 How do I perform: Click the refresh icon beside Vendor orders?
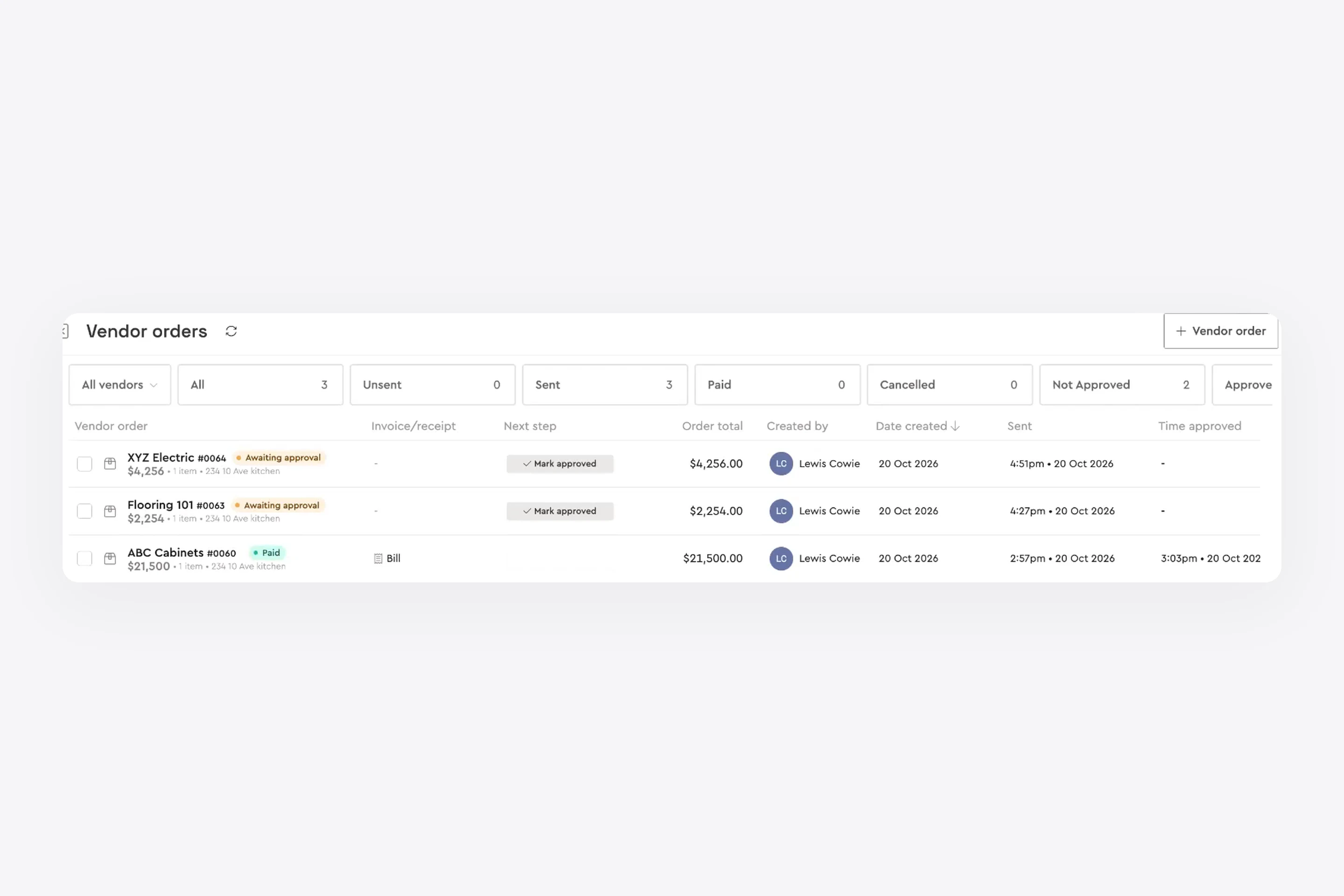(x=231, y=331)
